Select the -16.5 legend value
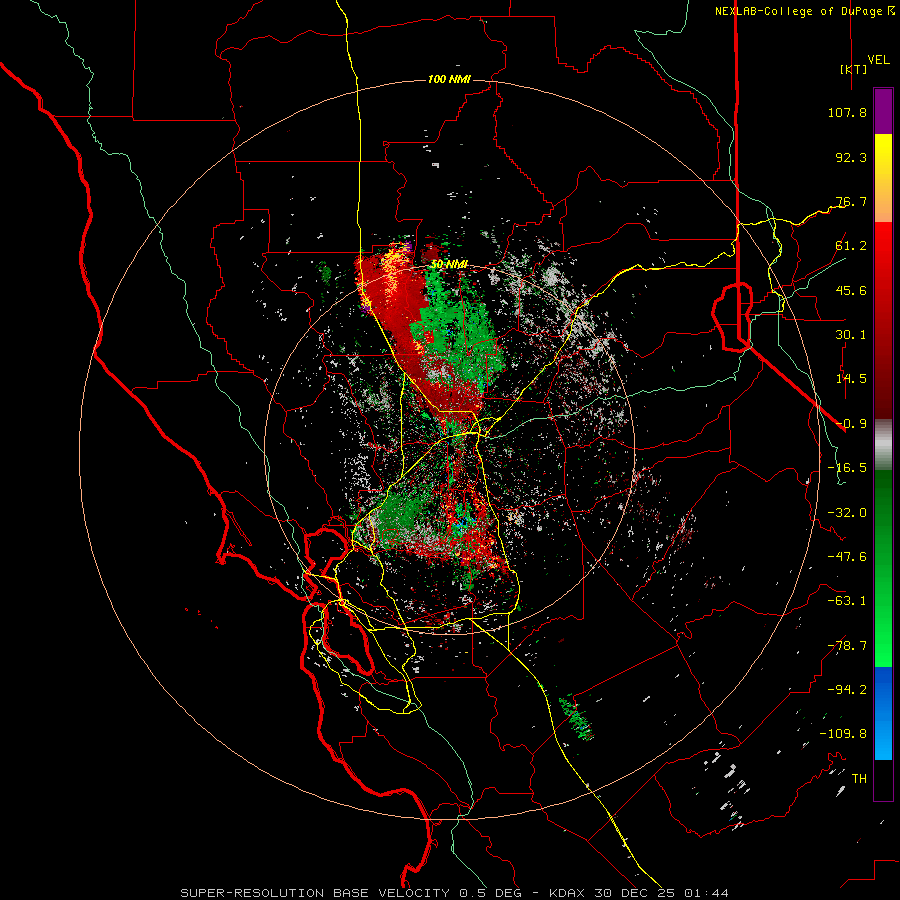 click(x=847, y=468)
